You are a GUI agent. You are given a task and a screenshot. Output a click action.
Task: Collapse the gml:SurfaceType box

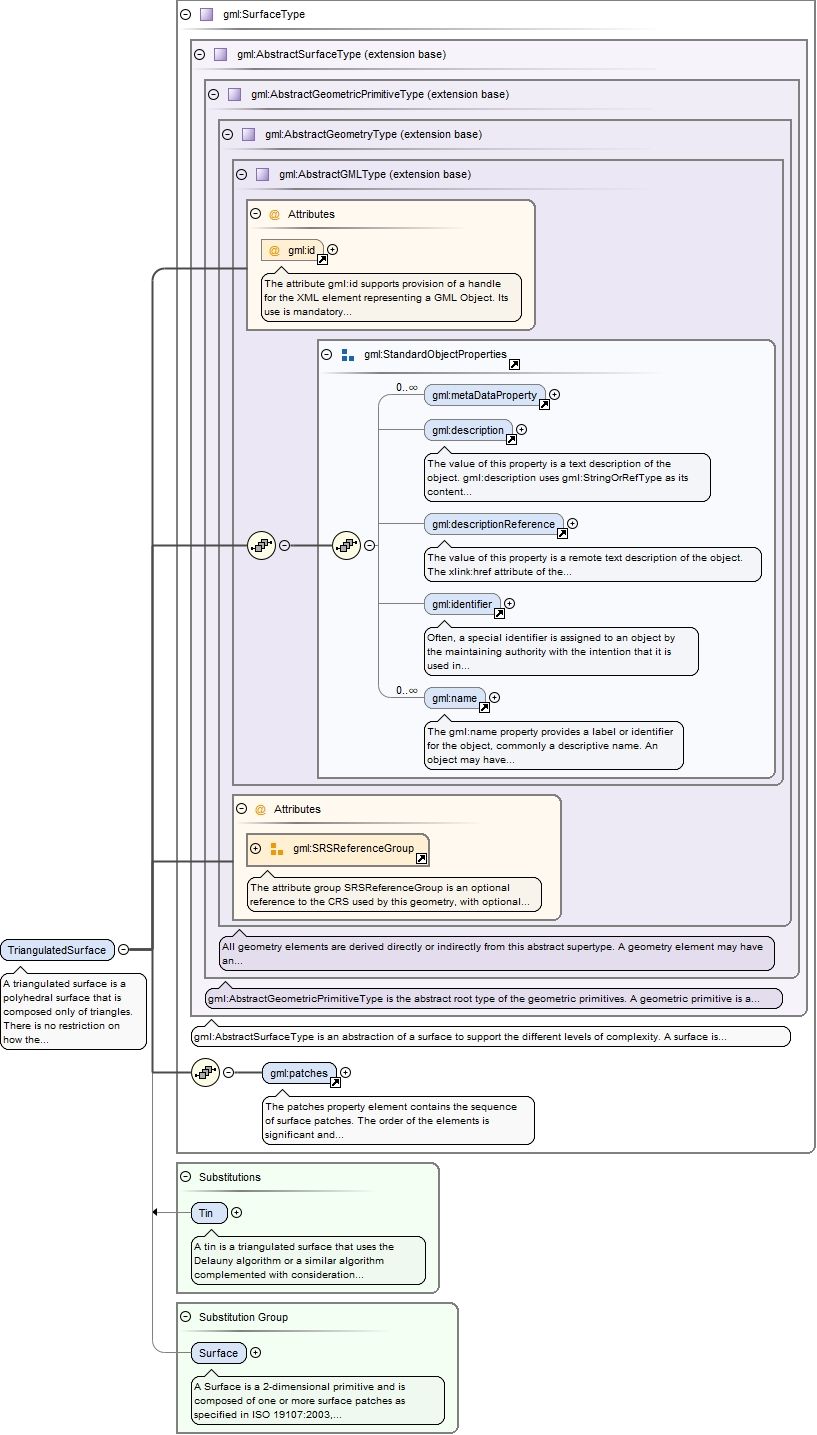point(185,15)
